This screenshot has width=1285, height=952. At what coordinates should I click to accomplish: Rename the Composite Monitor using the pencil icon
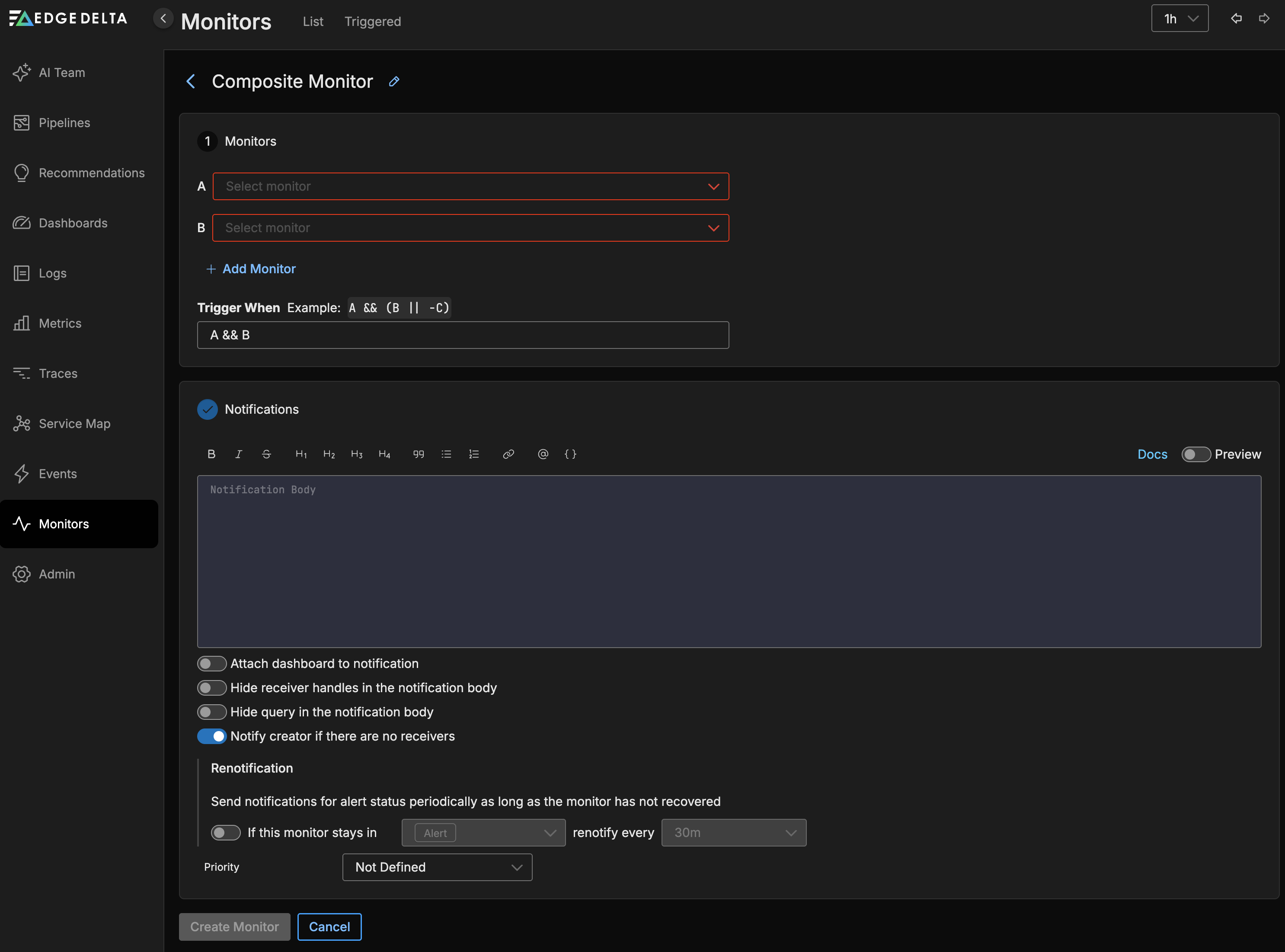[394, 81]
